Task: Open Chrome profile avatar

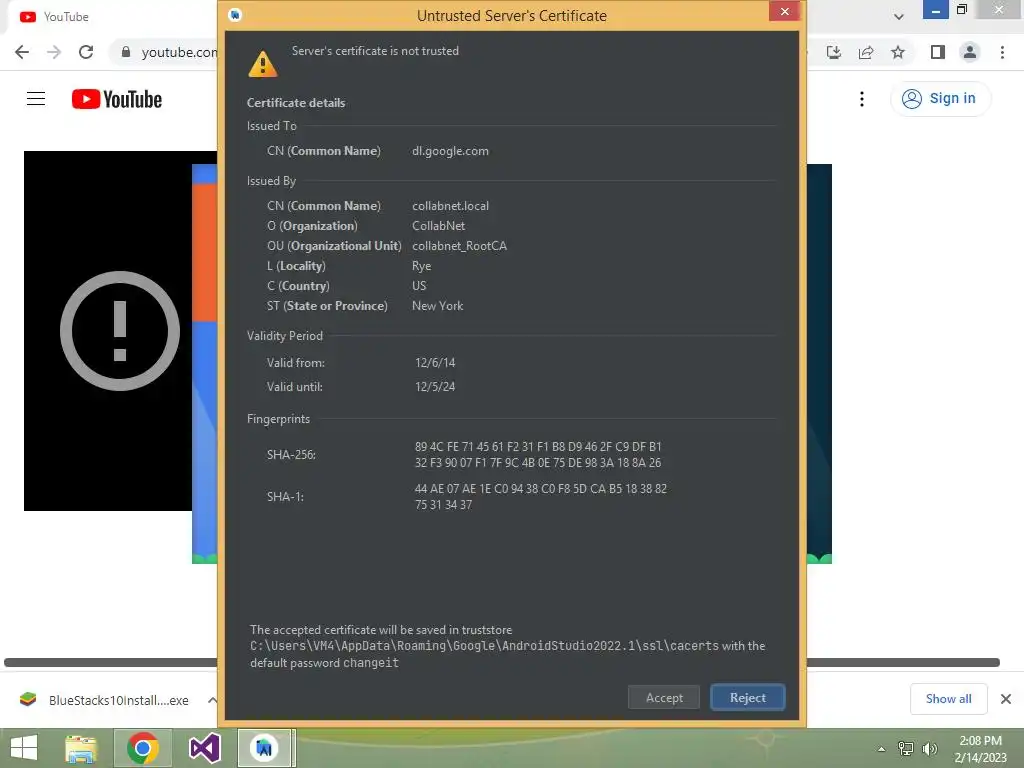Action: pyautogui.click(x=970, y=52)
